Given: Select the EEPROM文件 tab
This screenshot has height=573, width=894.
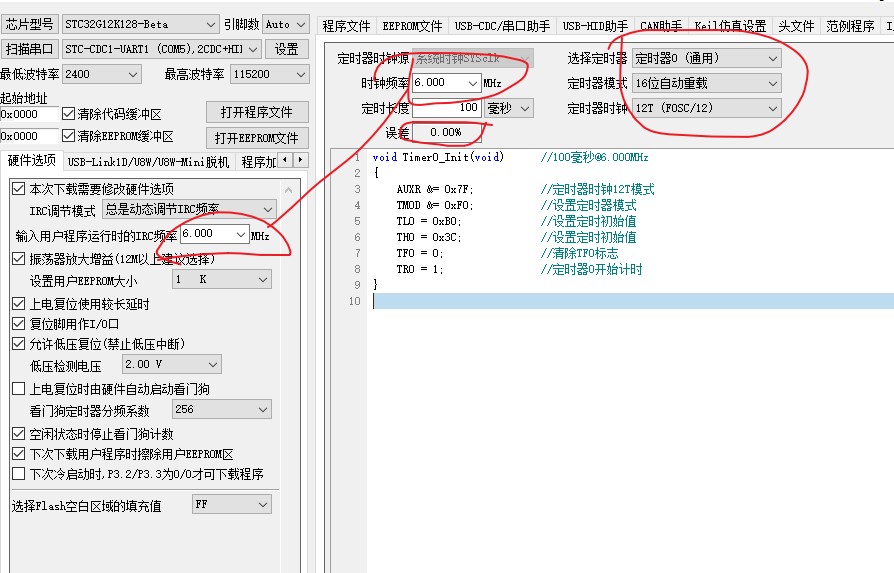Looking at the screenshot, I should click(x=412, y=26).
